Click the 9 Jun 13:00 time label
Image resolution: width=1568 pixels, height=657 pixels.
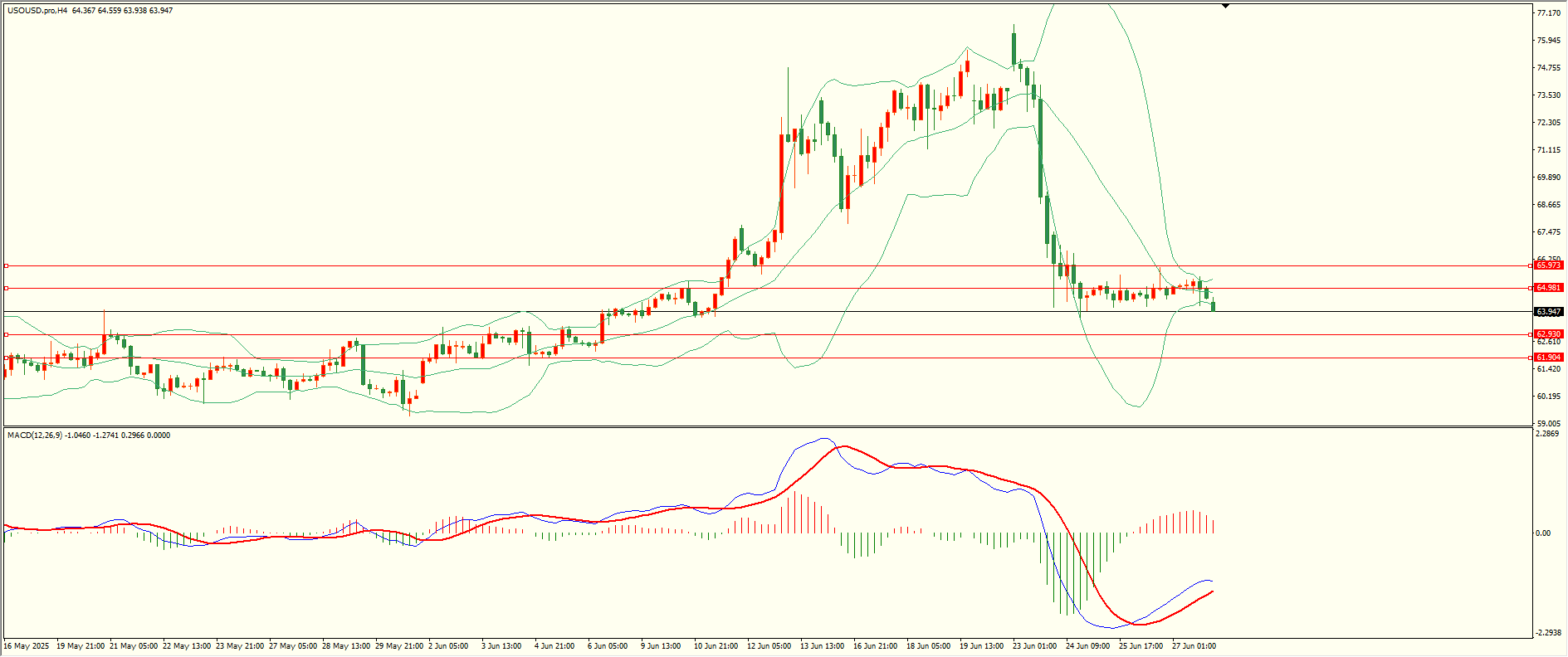[661, 646]
